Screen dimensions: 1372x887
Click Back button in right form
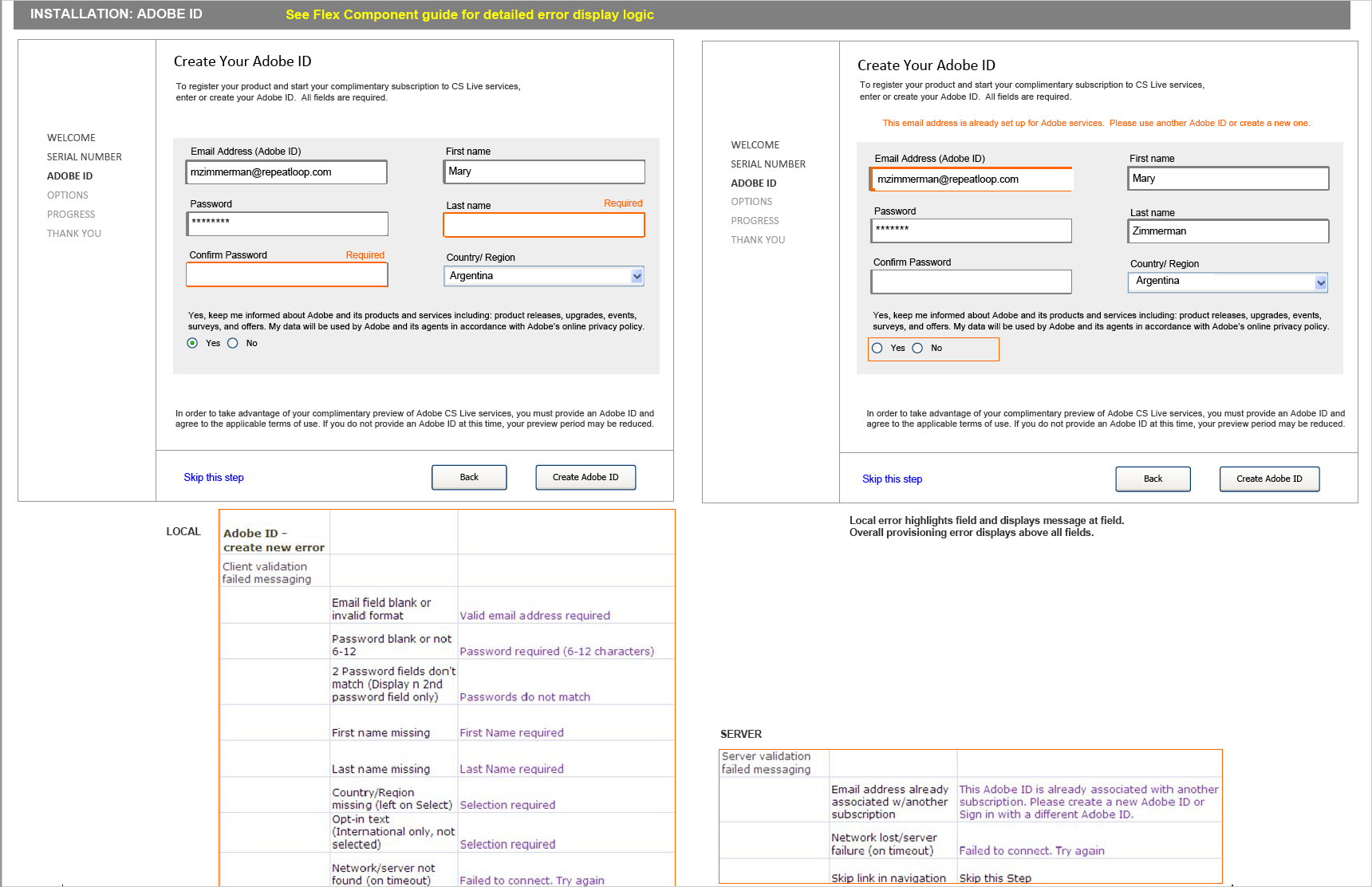click(1153, 479)
